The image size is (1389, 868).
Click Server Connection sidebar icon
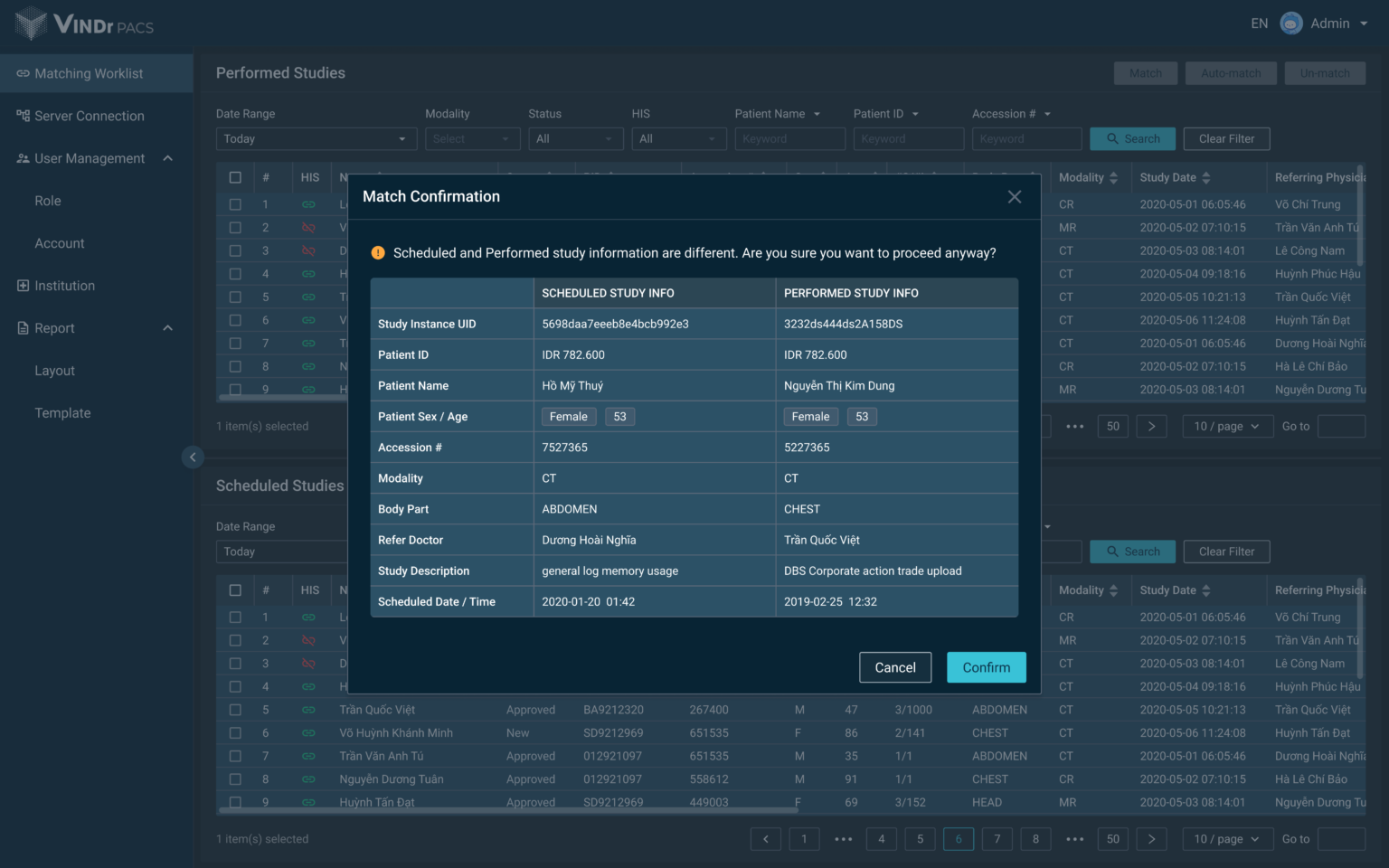(x=24, y=116)
